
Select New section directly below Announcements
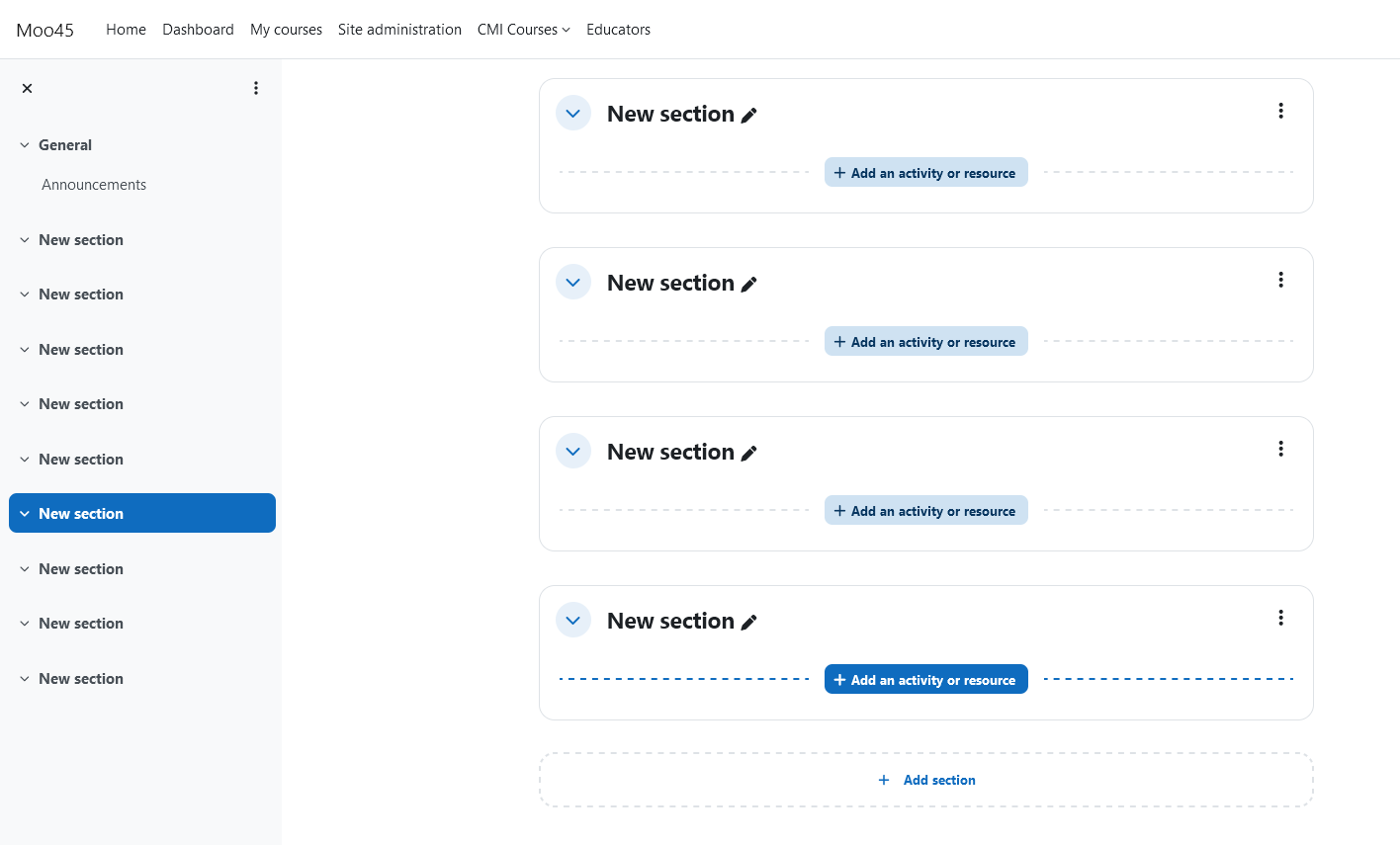tap(81, 240)
